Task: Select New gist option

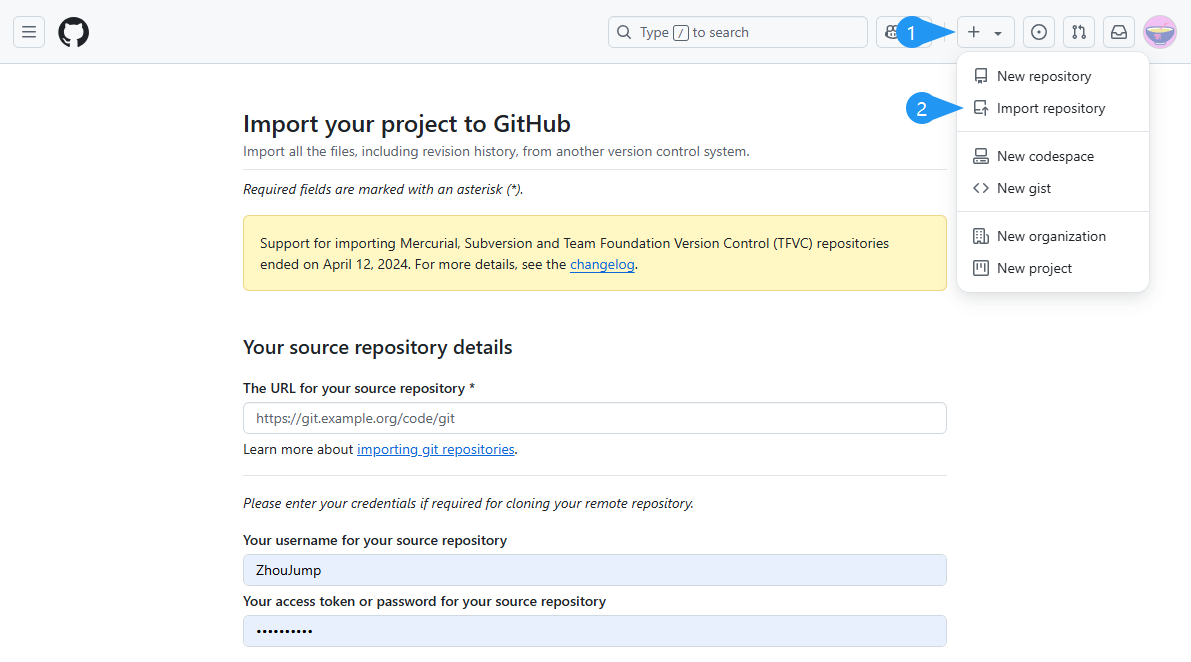Action: tap(1023, 188)
